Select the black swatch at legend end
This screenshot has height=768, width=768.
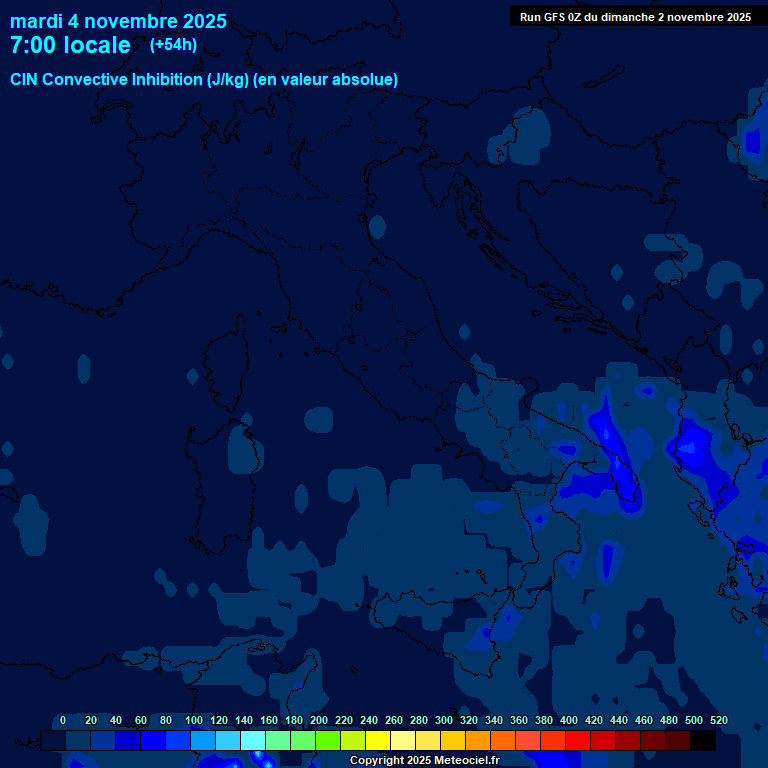click(703, 741)
